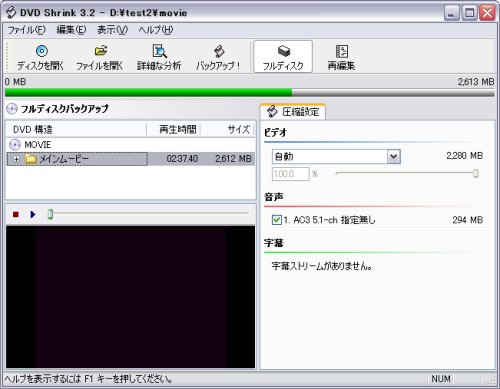Viewport: 500px width, 389px height.
Task: Open the 編集(E) menu
Action: tap(71, 30)
